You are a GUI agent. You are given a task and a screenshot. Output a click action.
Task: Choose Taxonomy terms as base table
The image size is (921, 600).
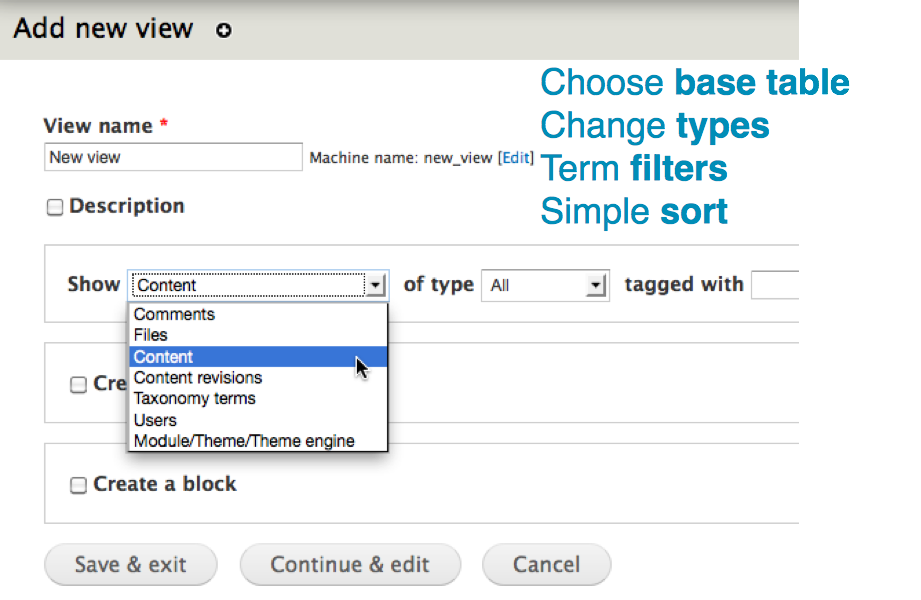click(194, 399)
